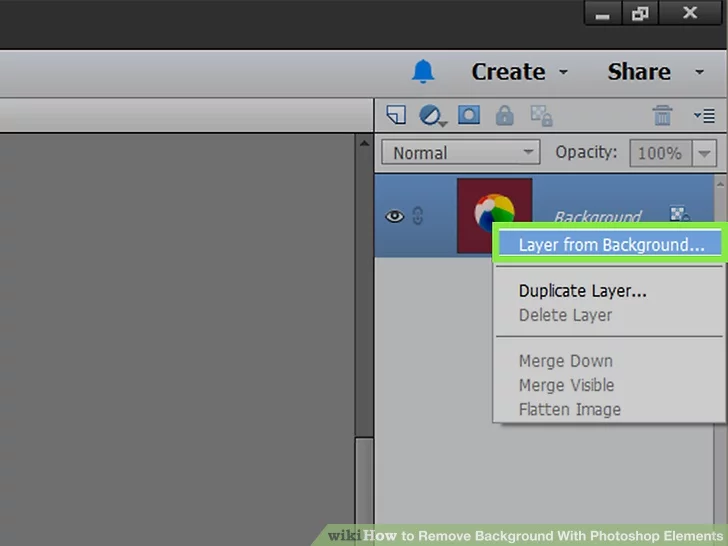Minimize the application window

click(603, 13)
